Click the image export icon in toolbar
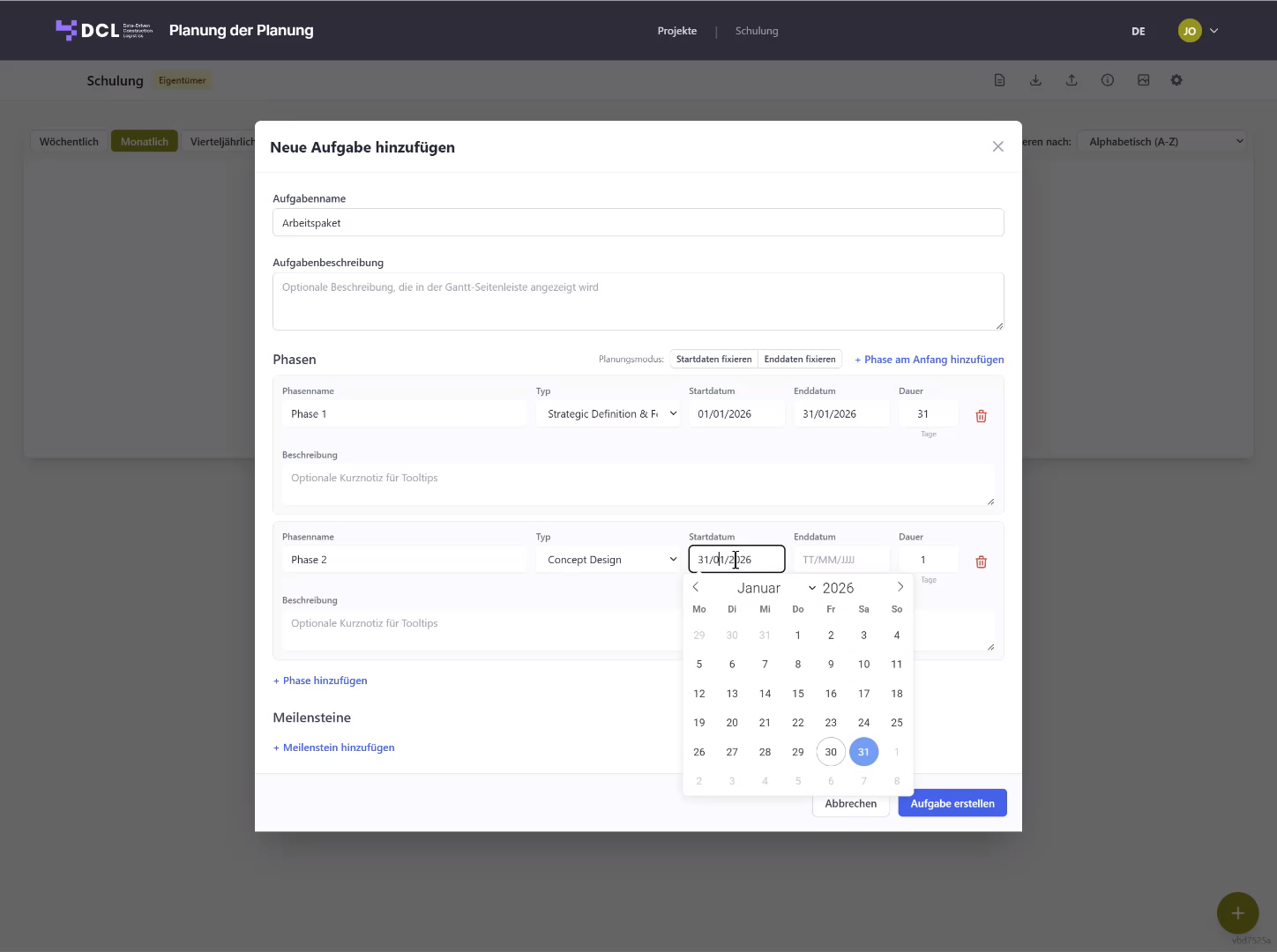The image size is (1277, 952). click(x=1143, y=80)
